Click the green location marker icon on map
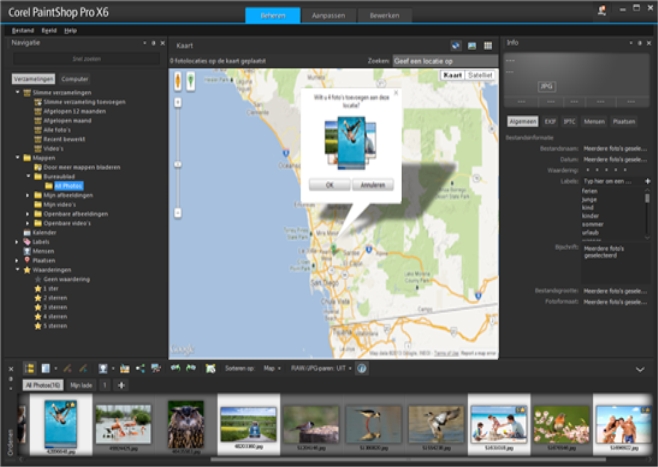The width and height of the screenshot is (658, 467). [x=190, y=79]
